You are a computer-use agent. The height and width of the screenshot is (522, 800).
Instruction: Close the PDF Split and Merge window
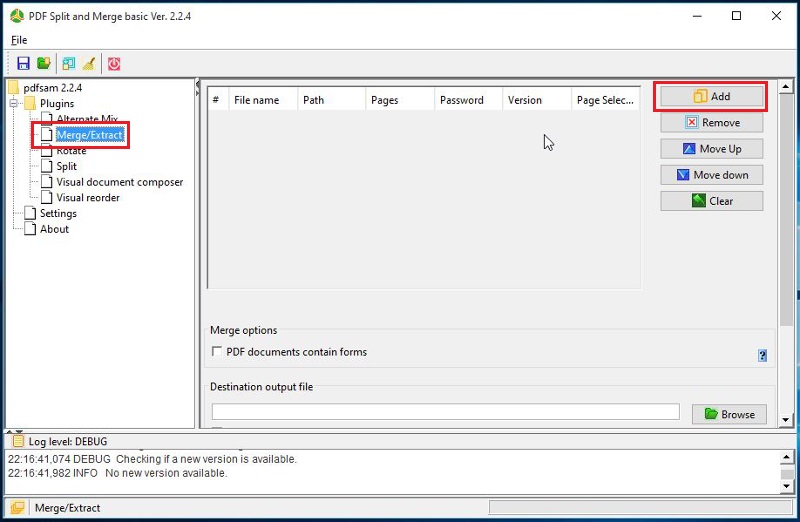(x=776, y=16)
